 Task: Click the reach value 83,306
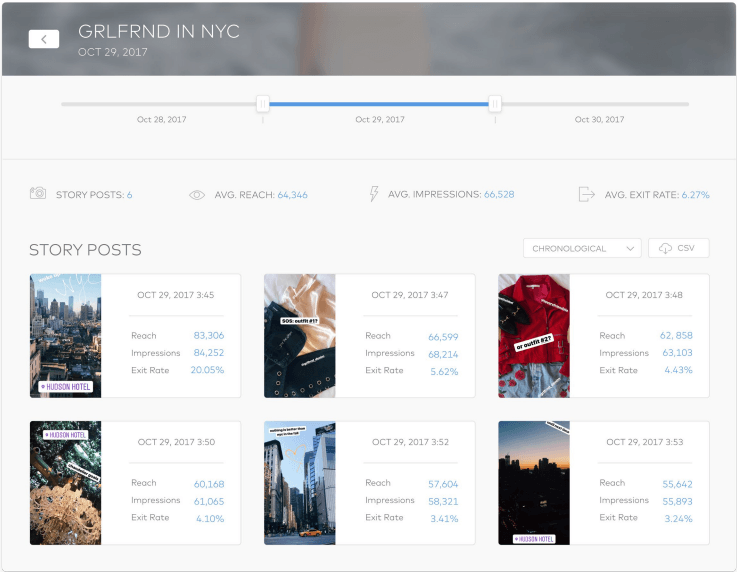(x=209, y=335)
